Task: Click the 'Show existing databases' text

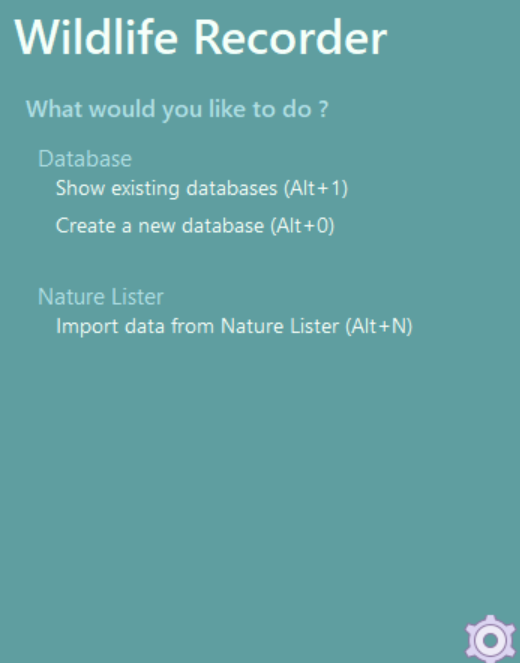Action: click(167, 188)
